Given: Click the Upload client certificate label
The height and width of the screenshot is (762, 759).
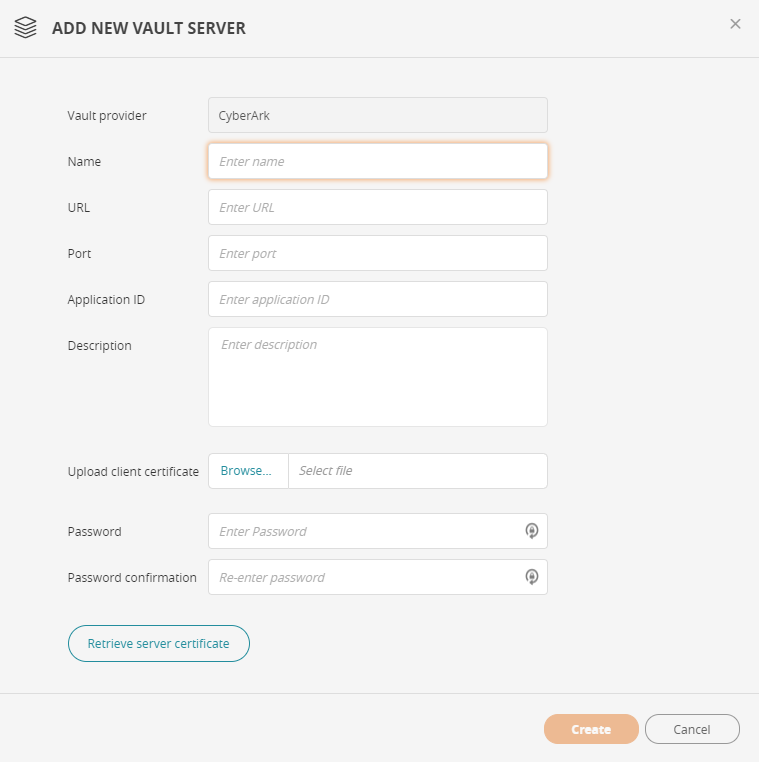Looking at the screenshot, I should (x=133, y=472).
